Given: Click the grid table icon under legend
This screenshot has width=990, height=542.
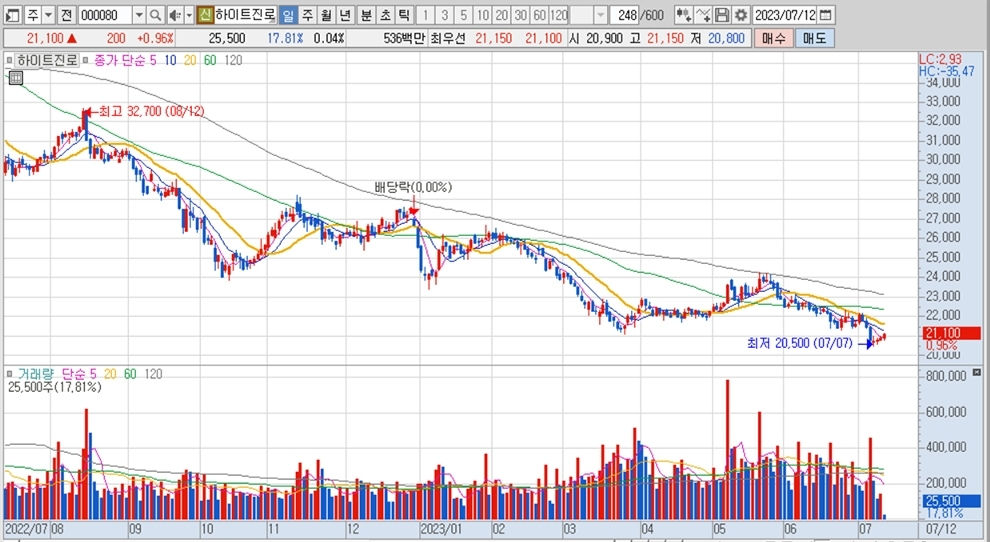Looking at the screenshot, I should point(16,78).
